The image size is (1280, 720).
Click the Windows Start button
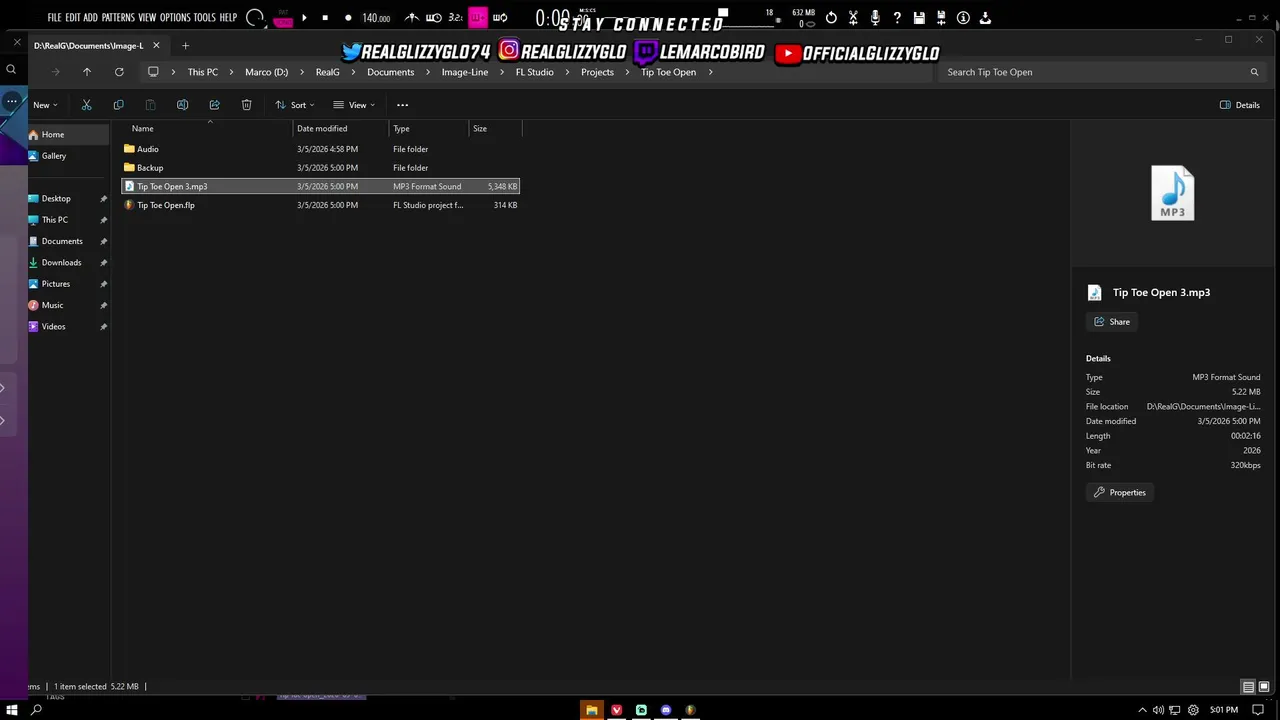click(12, 710)
